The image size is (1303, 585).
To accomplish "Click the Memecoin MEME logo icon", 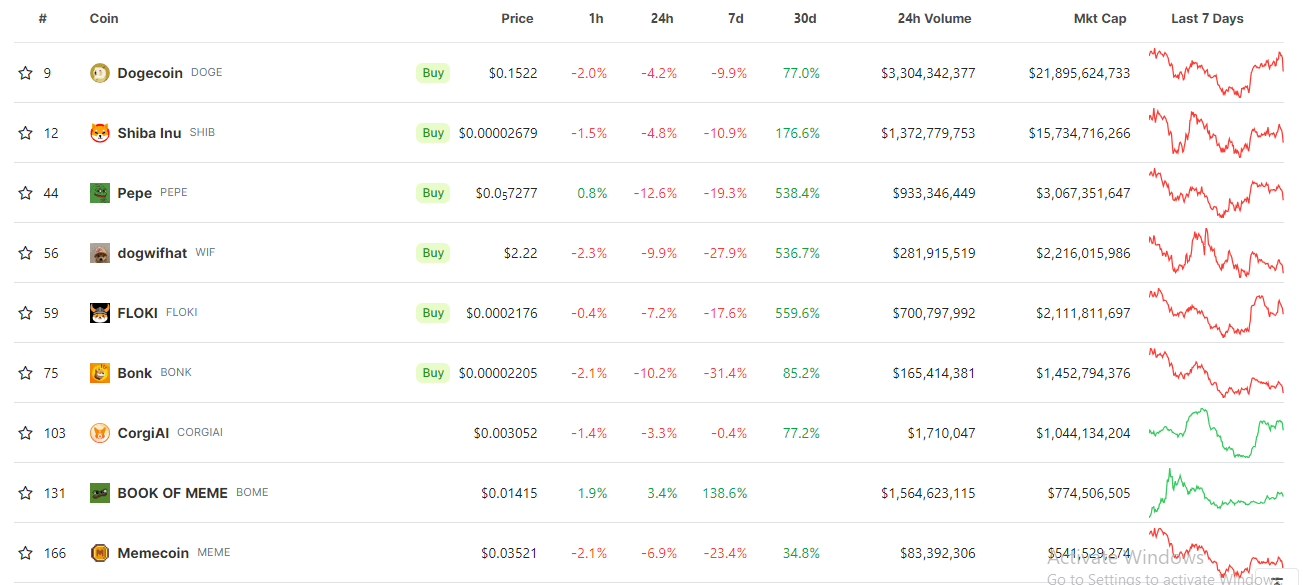I will 100,553.
